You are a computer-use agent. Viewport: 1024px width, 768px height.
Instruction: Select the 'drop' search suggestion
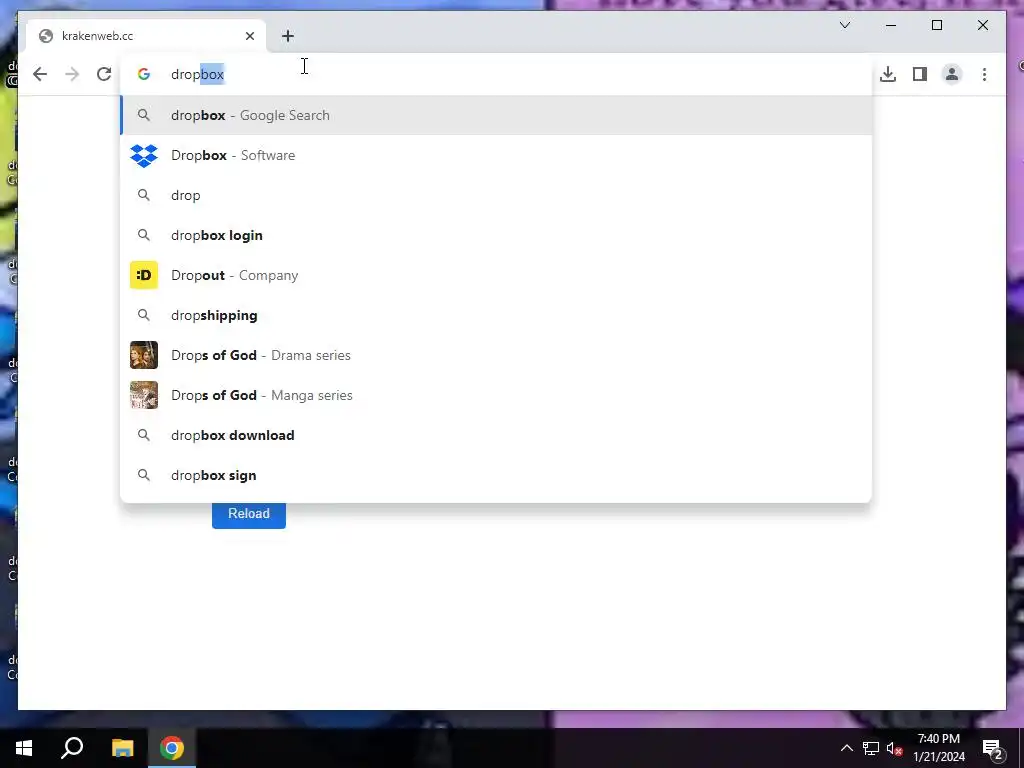point(496,195)
